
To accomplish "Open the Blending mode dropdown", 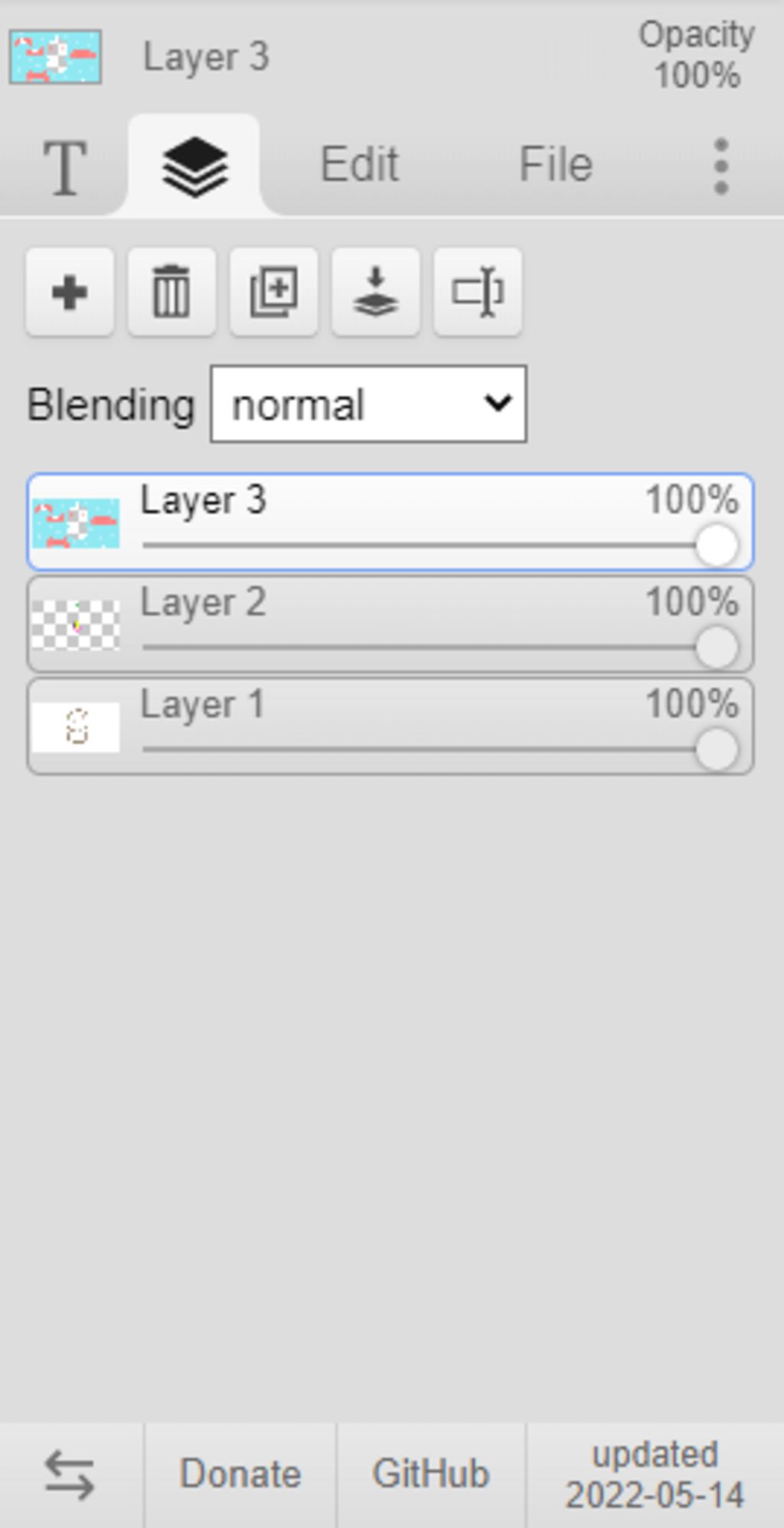I will tap(368, 404).
